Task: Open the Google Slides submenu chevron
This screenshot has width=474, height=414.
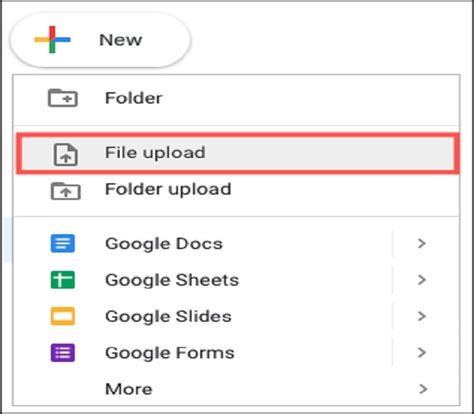Action: click(x=422, y=316)
